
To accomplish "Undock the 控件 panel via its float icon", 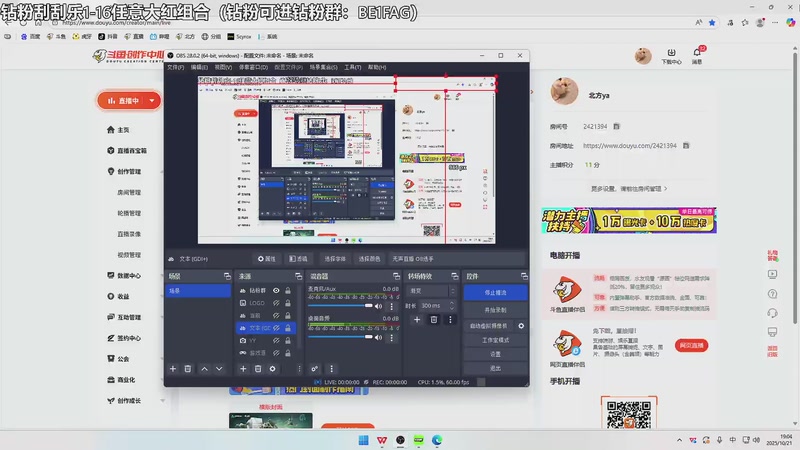I will click(524, 276).
